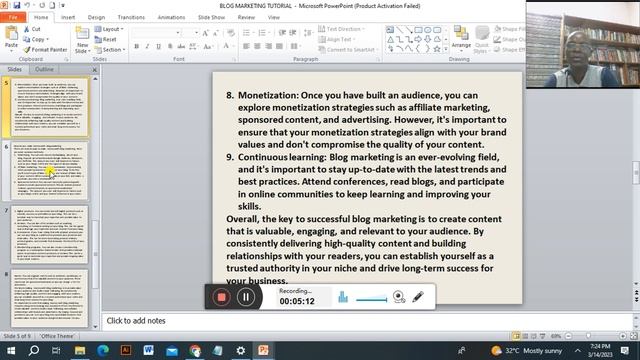Center the text
The image size is (640, 360).
coord(257,46)
